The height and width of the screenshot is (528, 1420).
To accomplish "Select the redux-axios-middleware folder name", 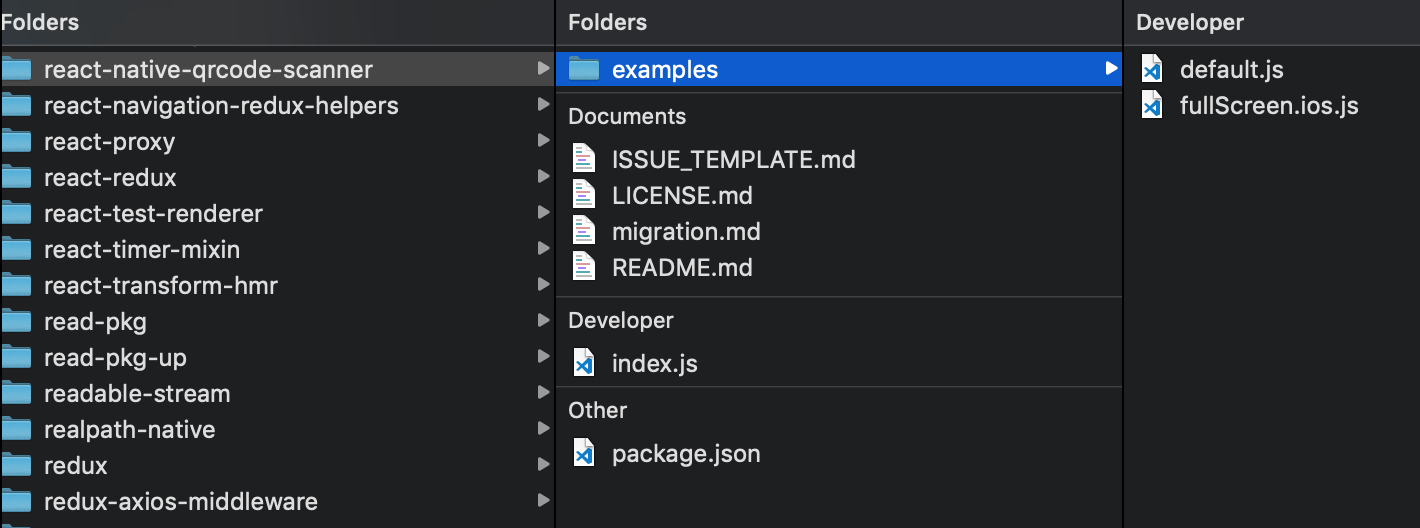I will point(181,502).
